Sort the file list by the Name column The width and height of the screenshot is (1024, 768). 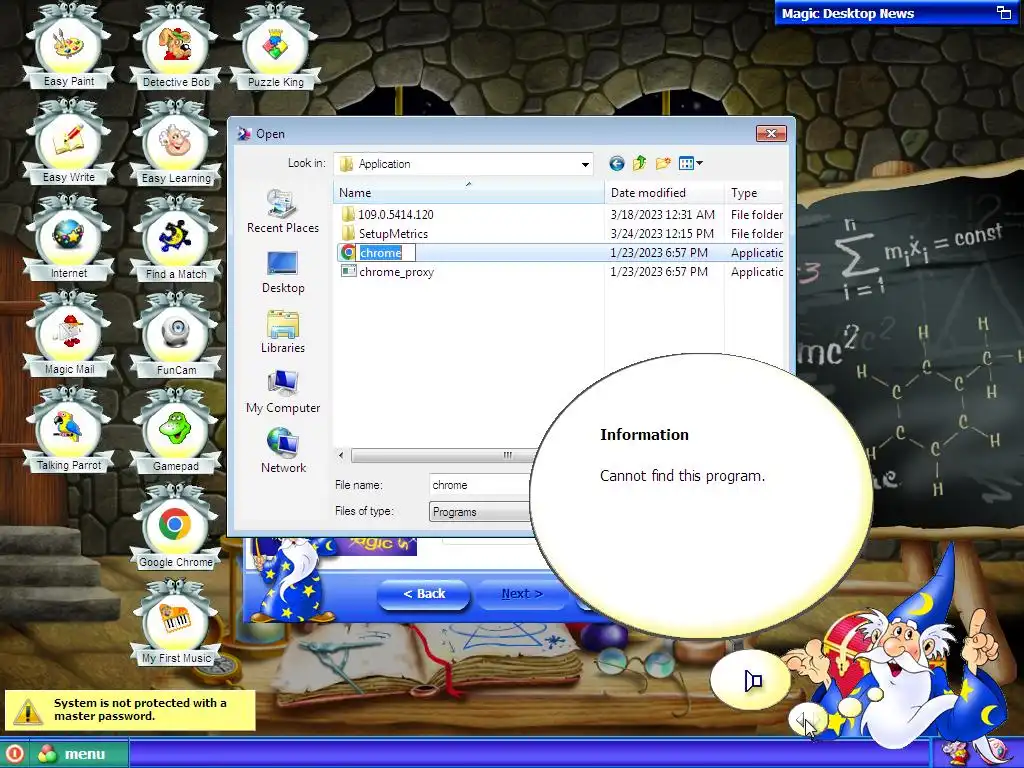click(468, 193)
